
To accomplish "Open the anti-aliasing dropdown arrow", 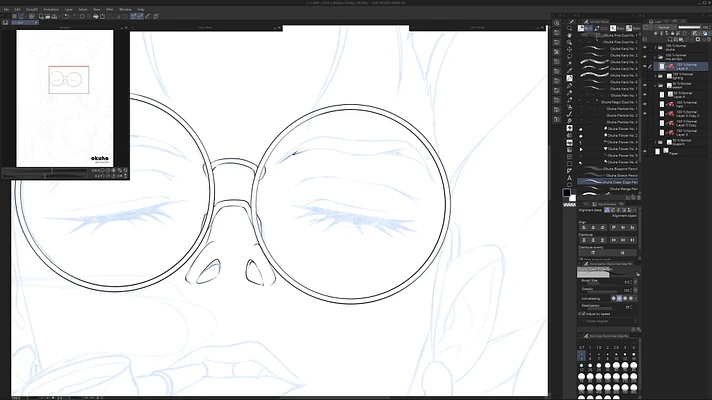I will click(x=636, y=298).
